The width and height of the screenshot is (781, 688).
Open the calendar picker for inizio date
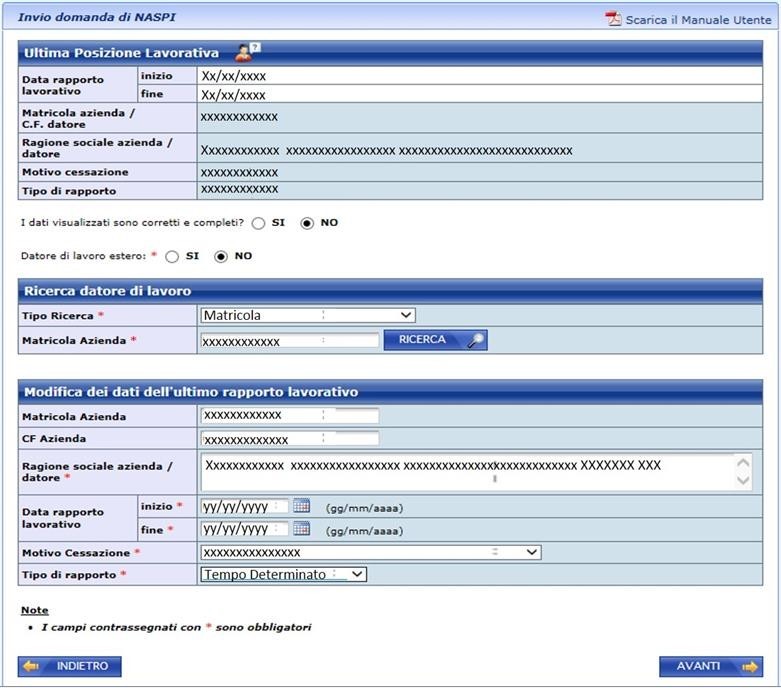click(x=301, y=506)
